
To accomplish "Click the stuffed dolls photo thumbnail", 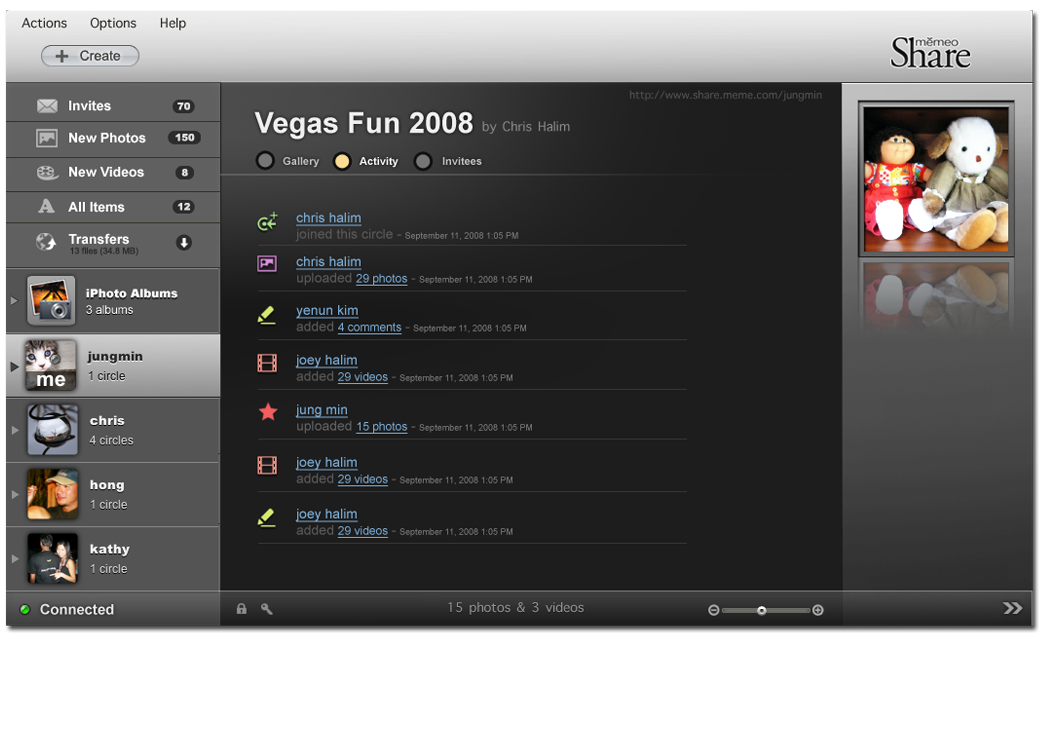I will [x=937, y=178].
